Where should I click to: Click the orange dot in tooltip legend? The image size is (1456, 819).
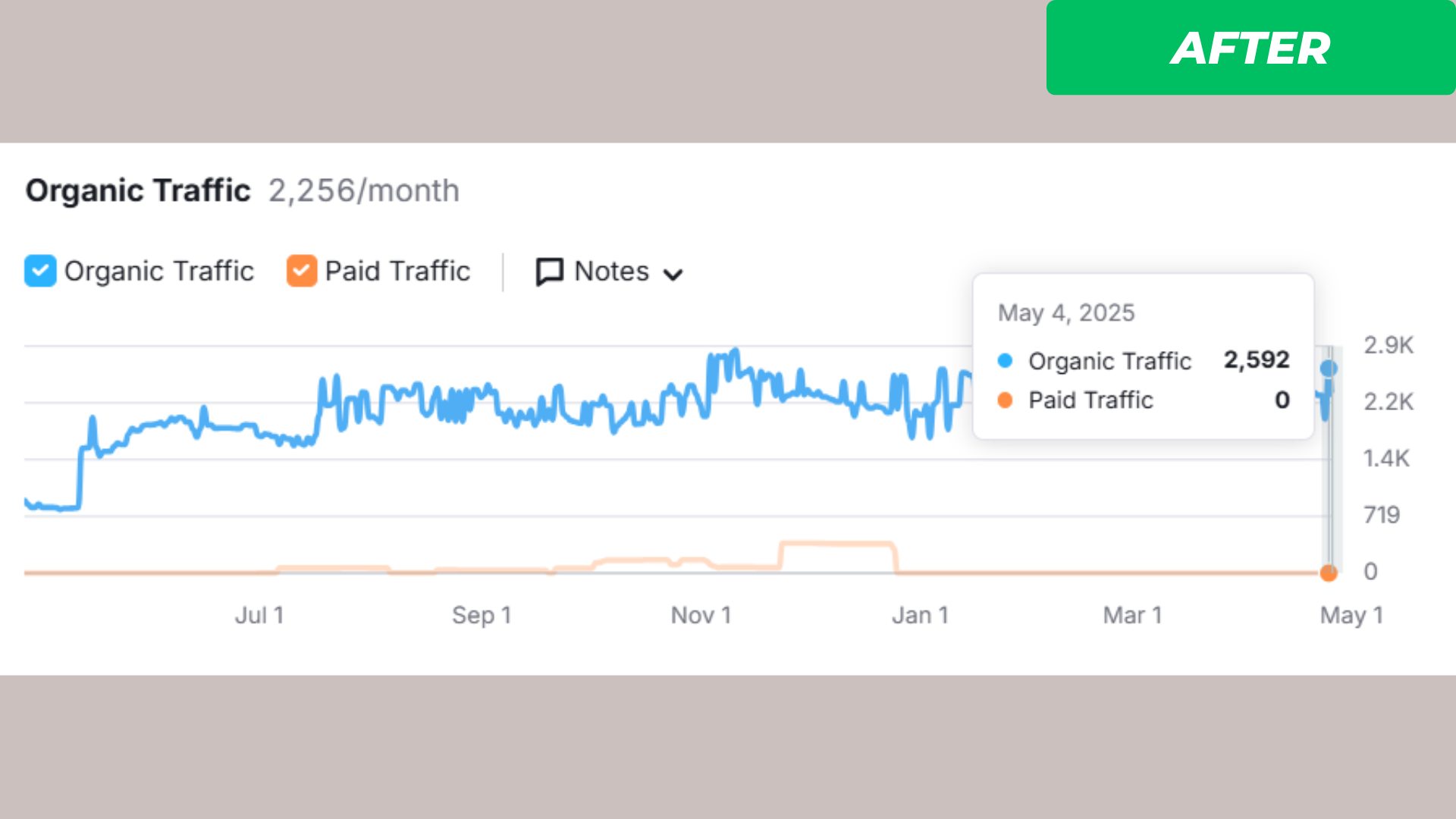coord(1005,400)
